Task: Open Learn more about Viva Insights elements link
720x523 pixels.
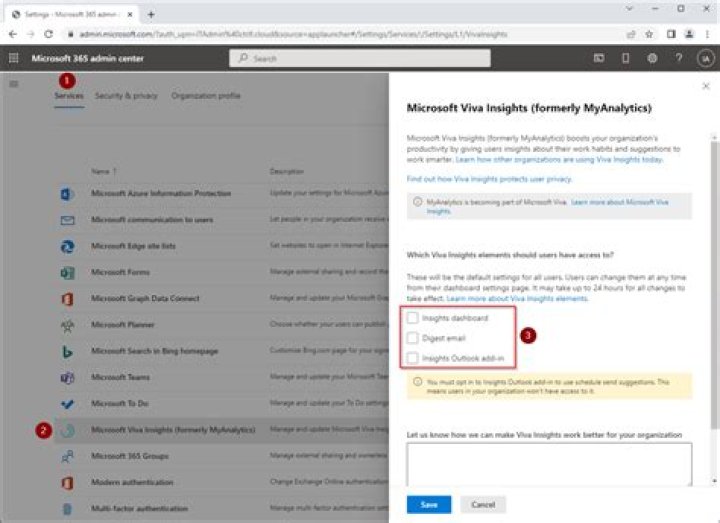Action: [517, 298]
